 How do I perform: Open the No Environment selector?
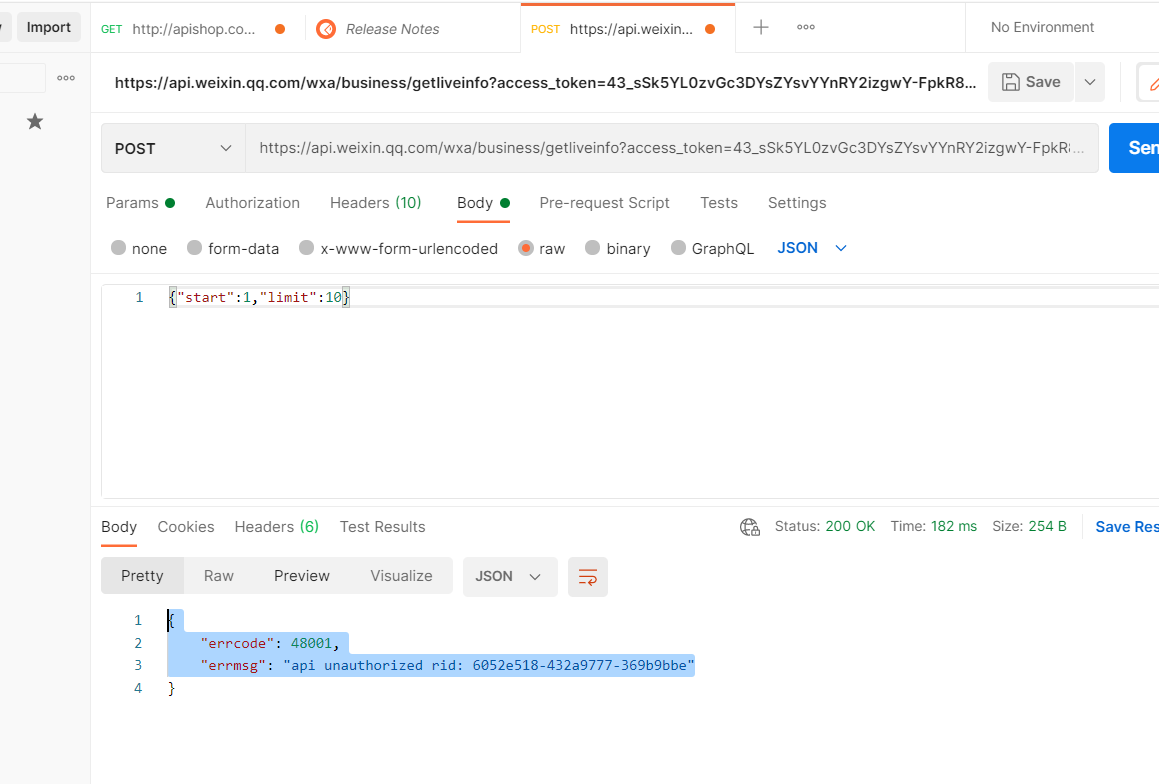click(1042, 27)
